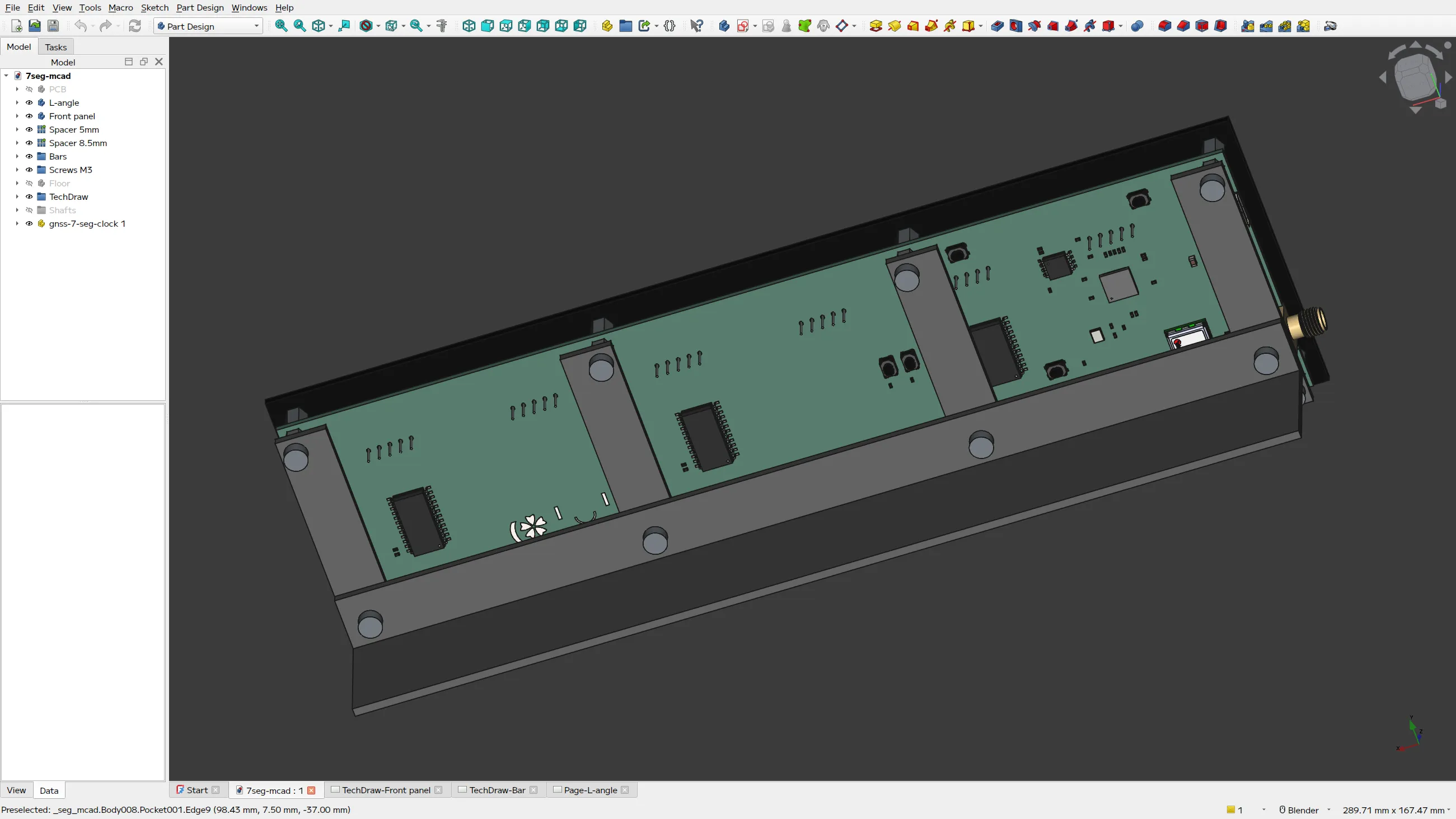Show the hidden PCB object
This screenshot has width=1456, height=819.
(x=30, y=90)
